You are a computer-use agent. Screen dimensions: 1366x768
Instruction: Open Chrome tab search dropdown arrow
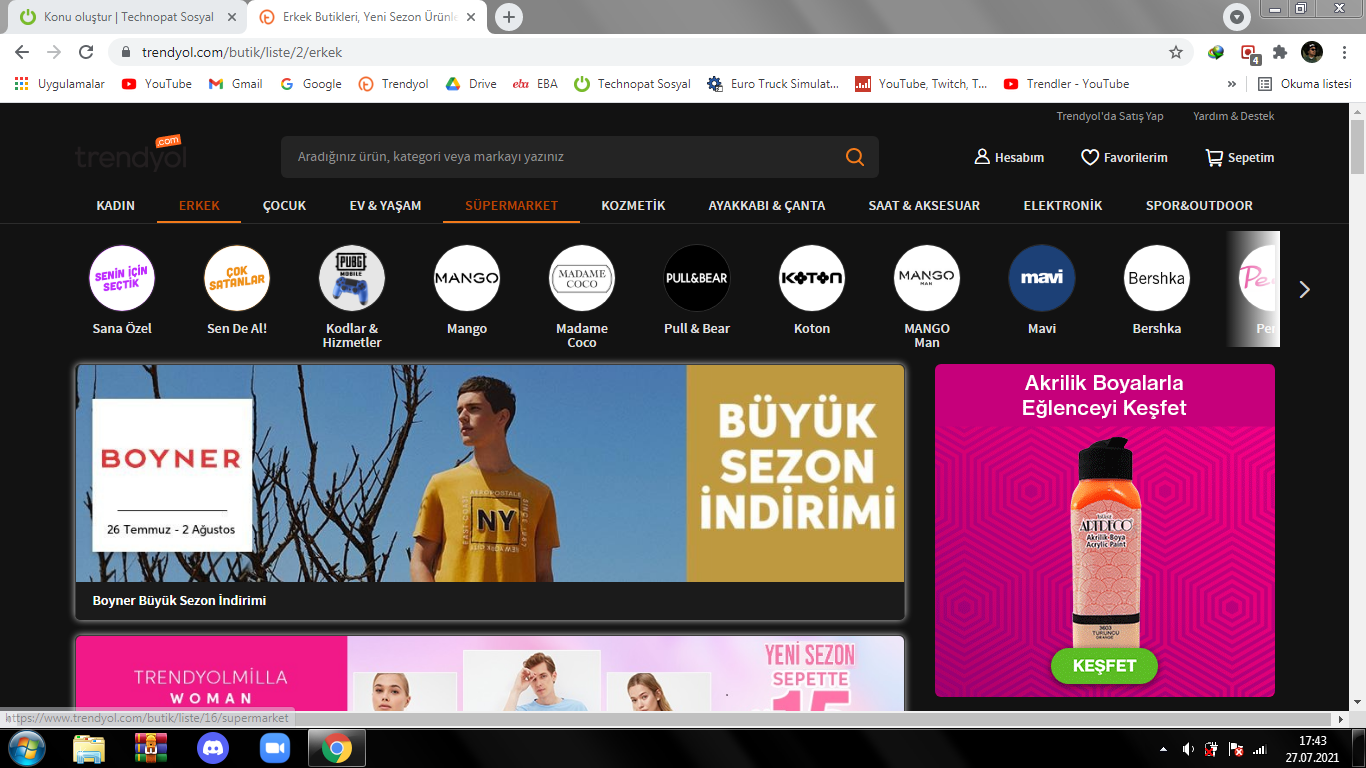pos(1237,17)
